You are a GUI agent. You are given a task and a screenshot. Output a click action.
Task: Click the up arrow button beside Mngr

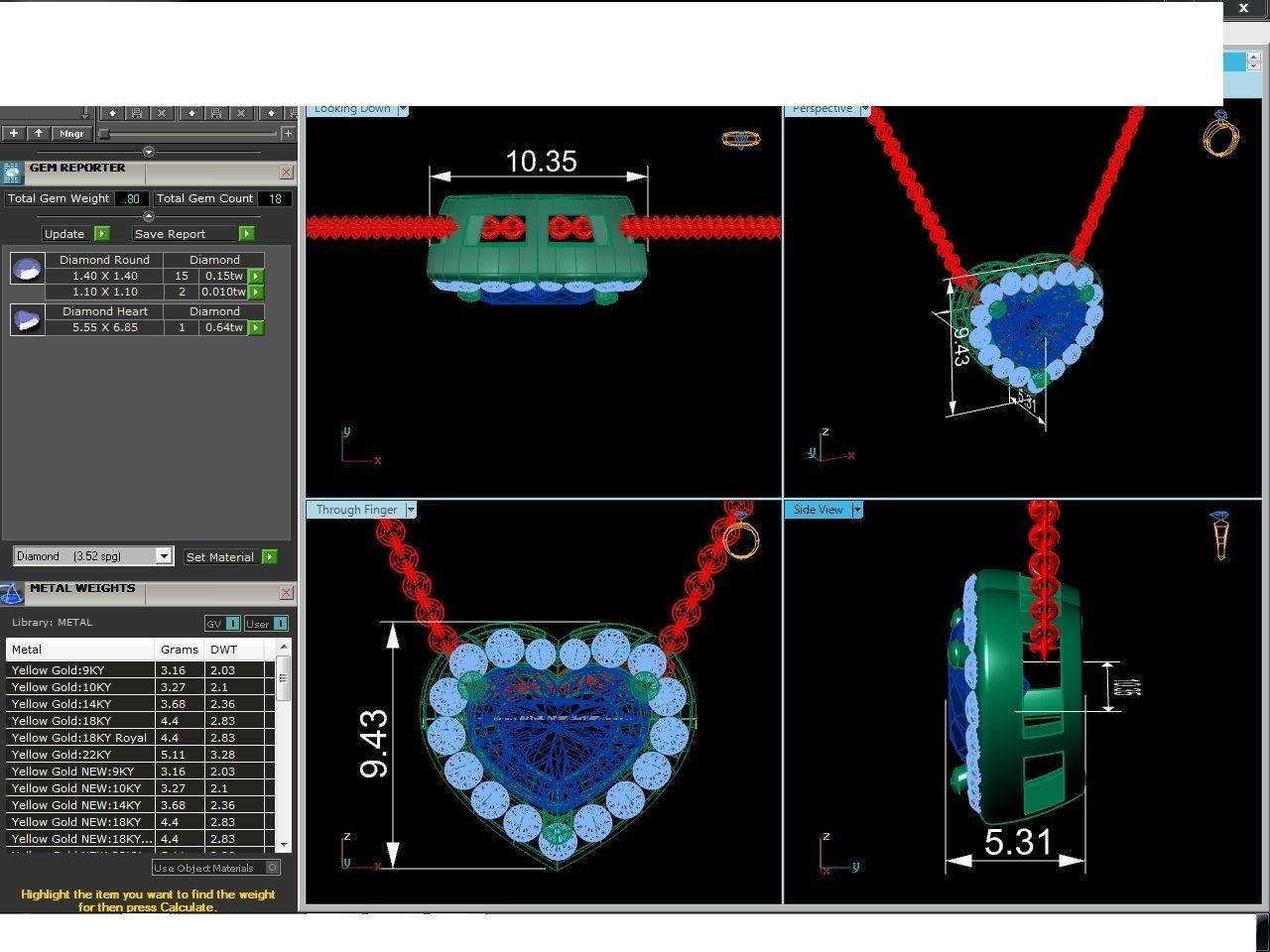tap(39, 133)
